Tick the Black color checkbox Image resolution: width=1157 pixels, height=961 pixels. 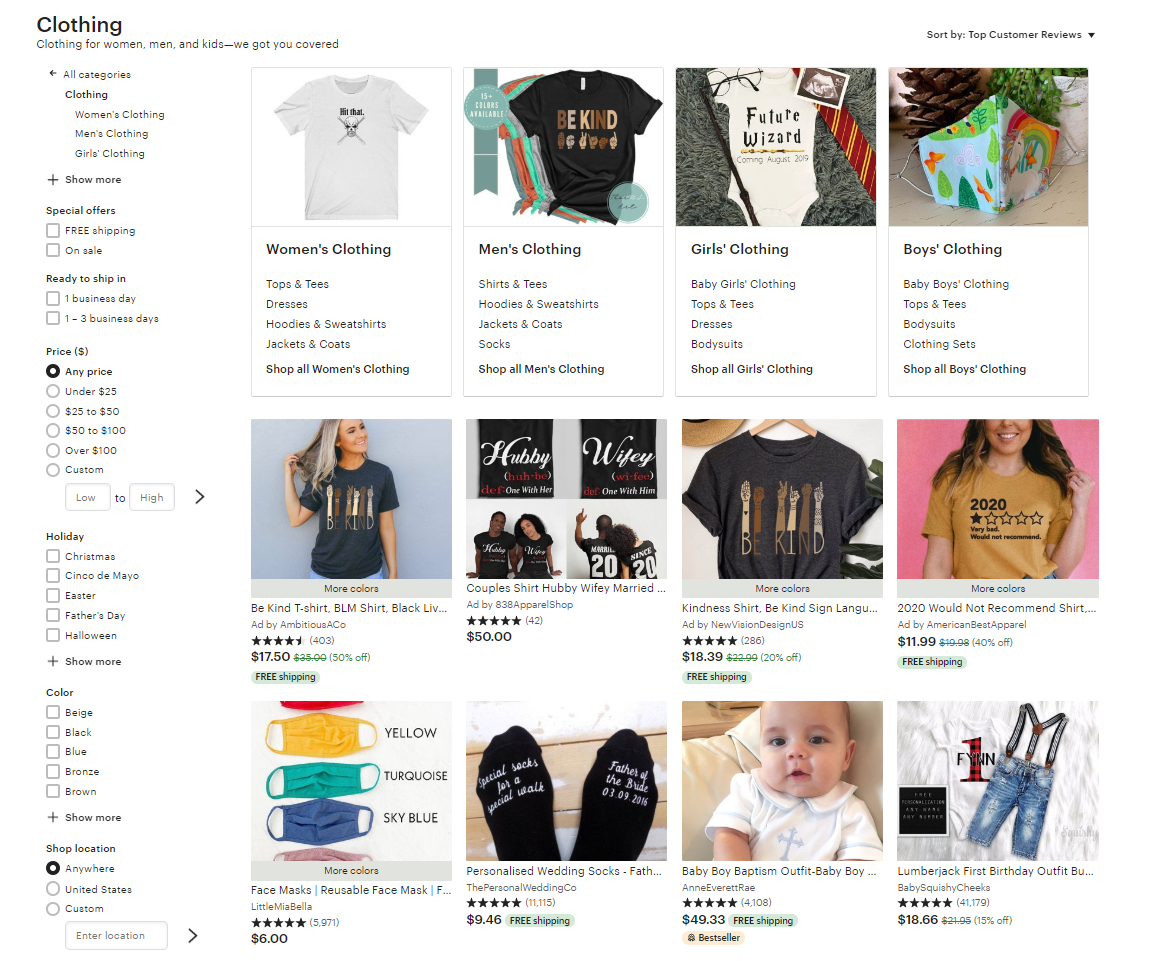(53, 732)
